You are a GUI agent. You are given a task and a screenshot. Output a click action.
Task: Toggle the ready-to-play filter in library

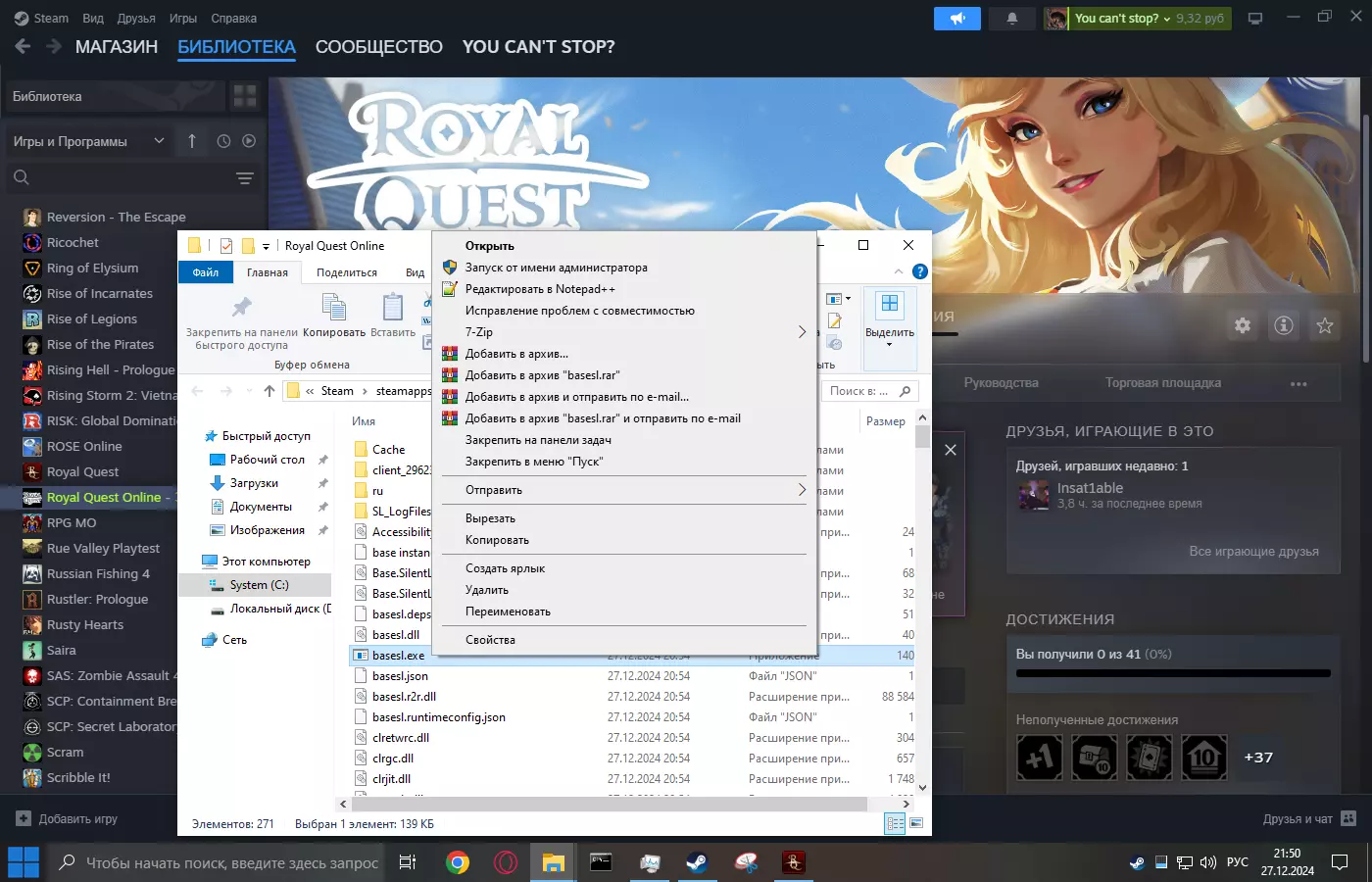tap(249, 141)
